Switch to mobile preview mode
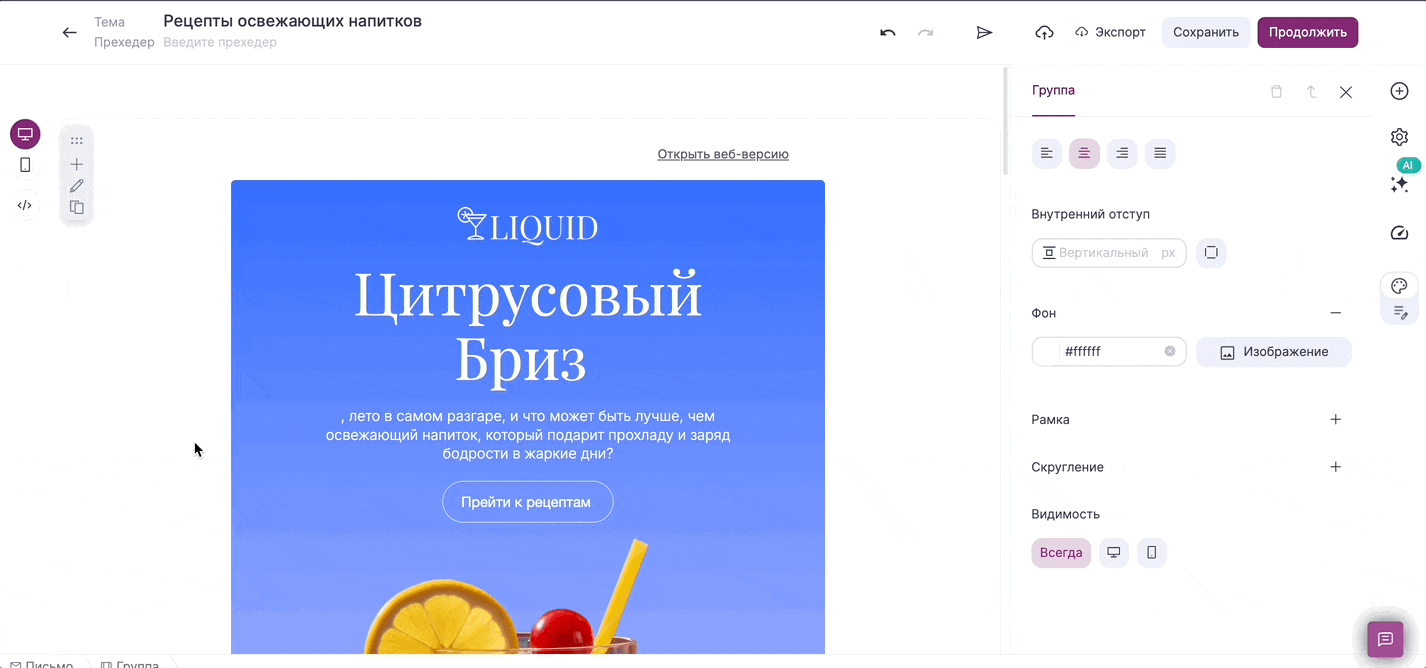1426x668 pixels. (25, 165)
